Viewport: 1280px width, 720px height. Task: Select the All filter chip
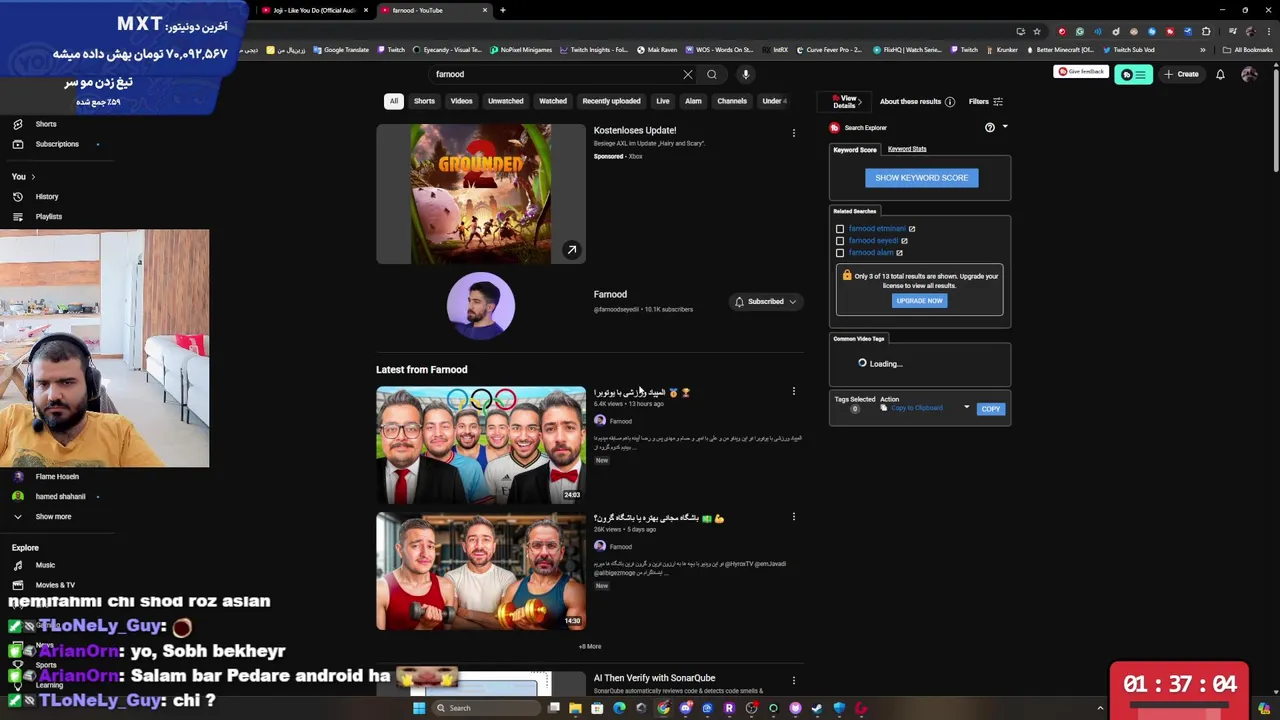click(394, 101)
